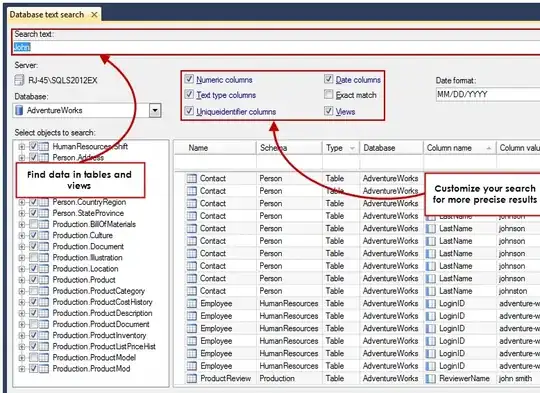Select the ProductReview row table icon
Viewport: 540px width, 393px height.
coord(192,378)
